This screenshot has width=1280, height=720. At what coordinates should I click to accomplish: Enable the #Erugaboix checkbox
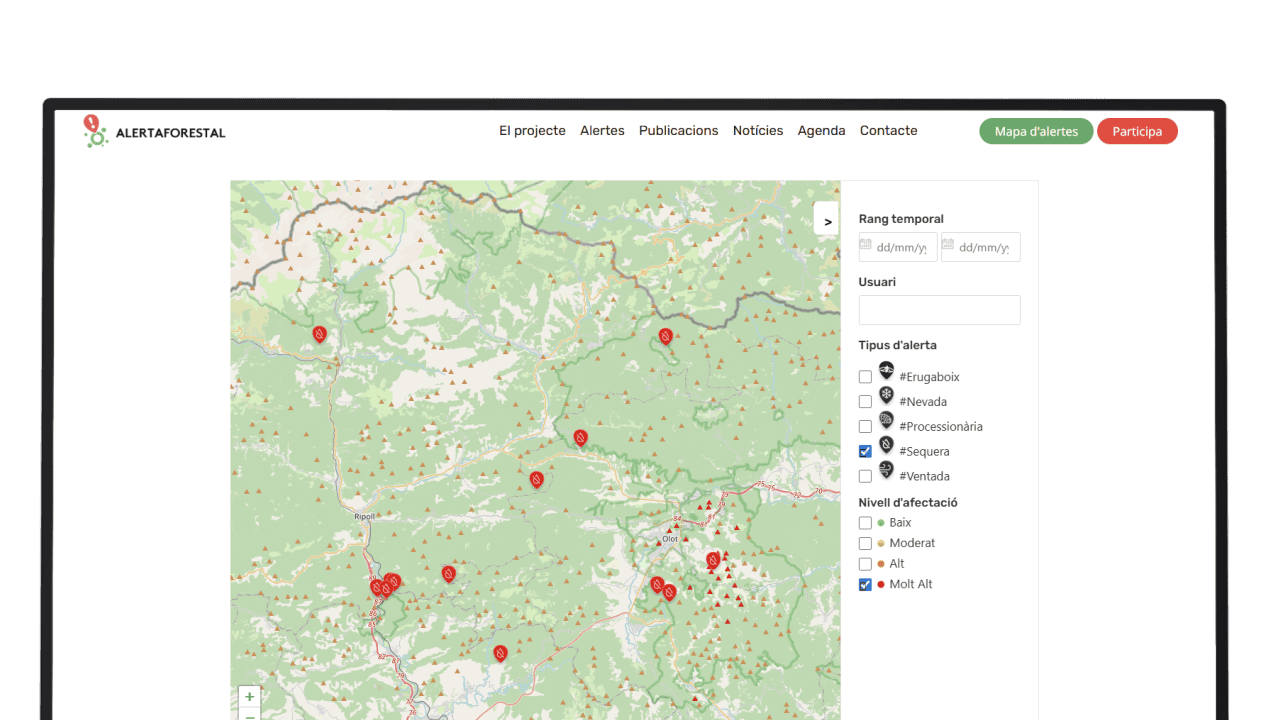tap(865, 377)
